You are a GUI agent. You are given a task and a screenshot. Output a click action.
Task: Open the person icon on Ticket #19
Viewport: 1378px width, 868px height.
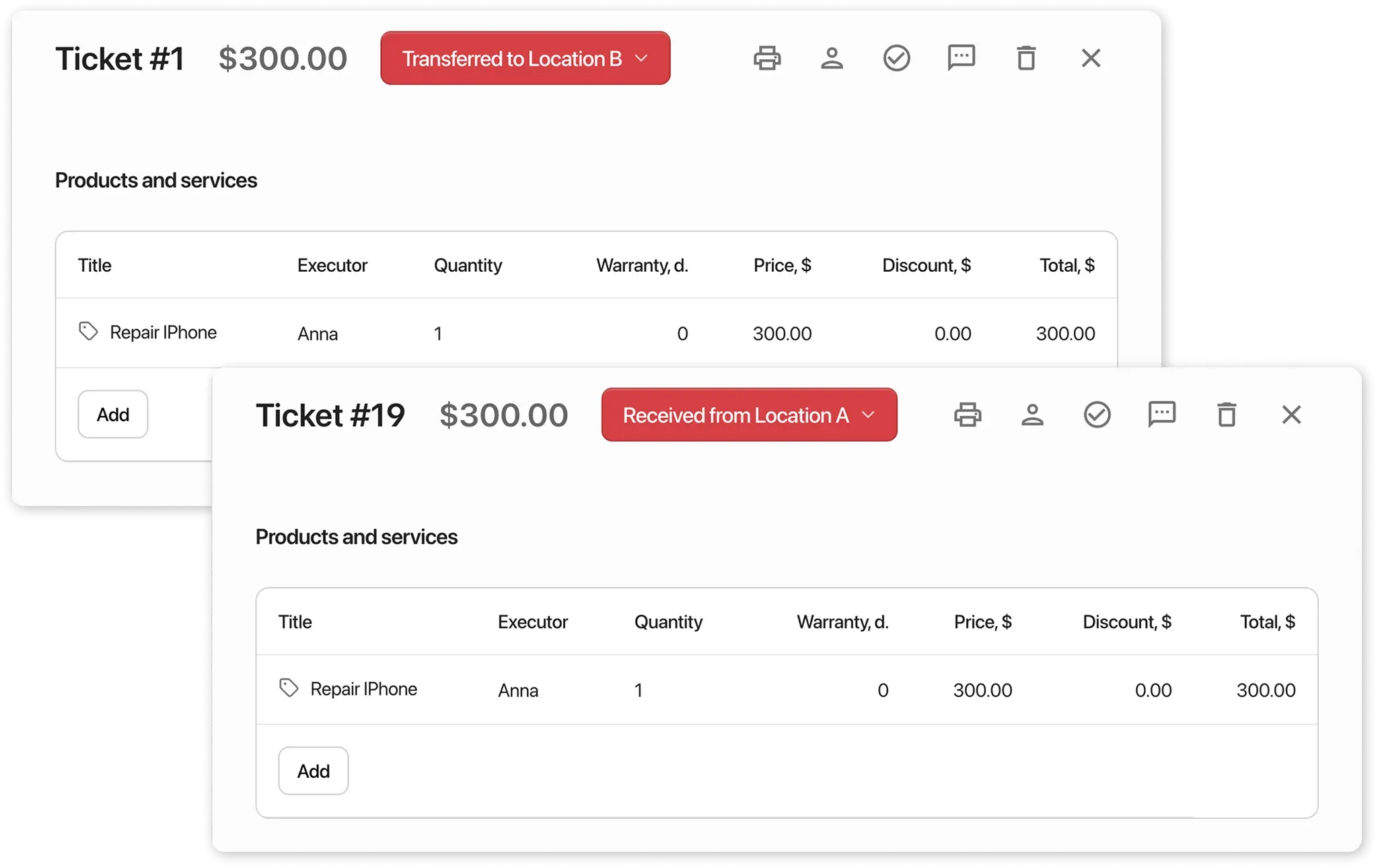click(x=1032, y=415)
